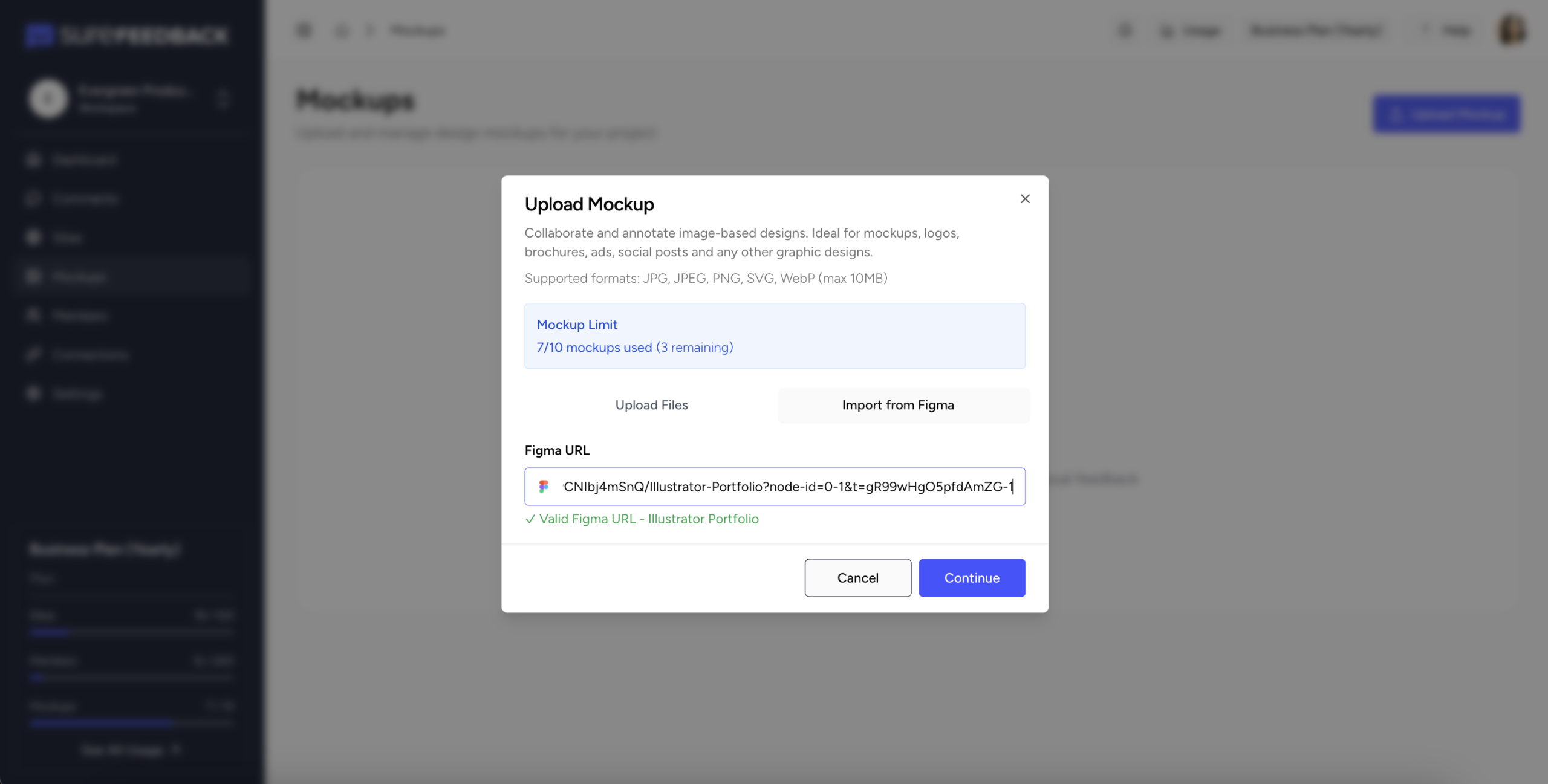Click the Figma logo icon in URL field
Screen dimensions: 1548x784
click(544, 487)
